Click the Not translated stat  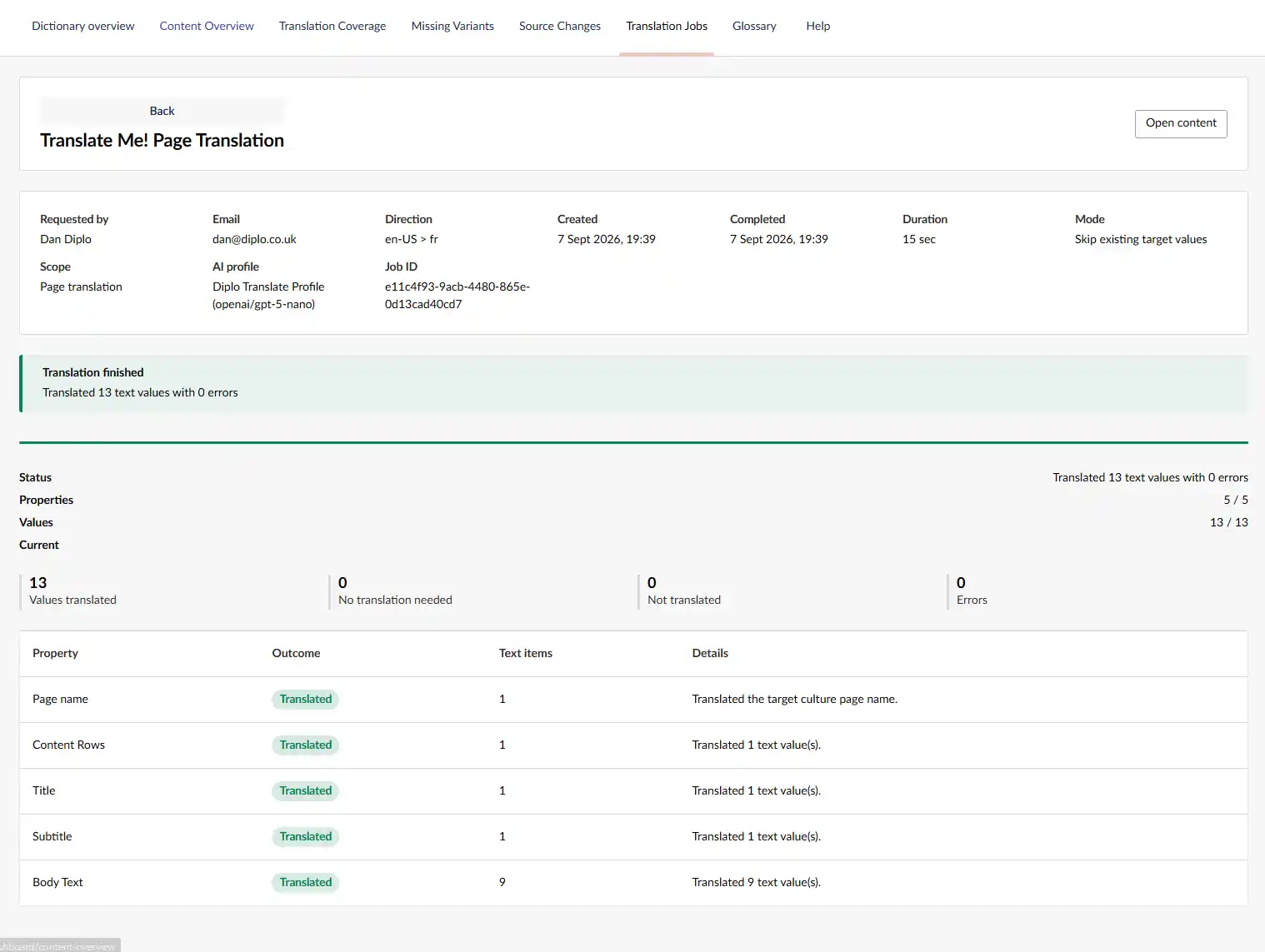pos(684,591)
